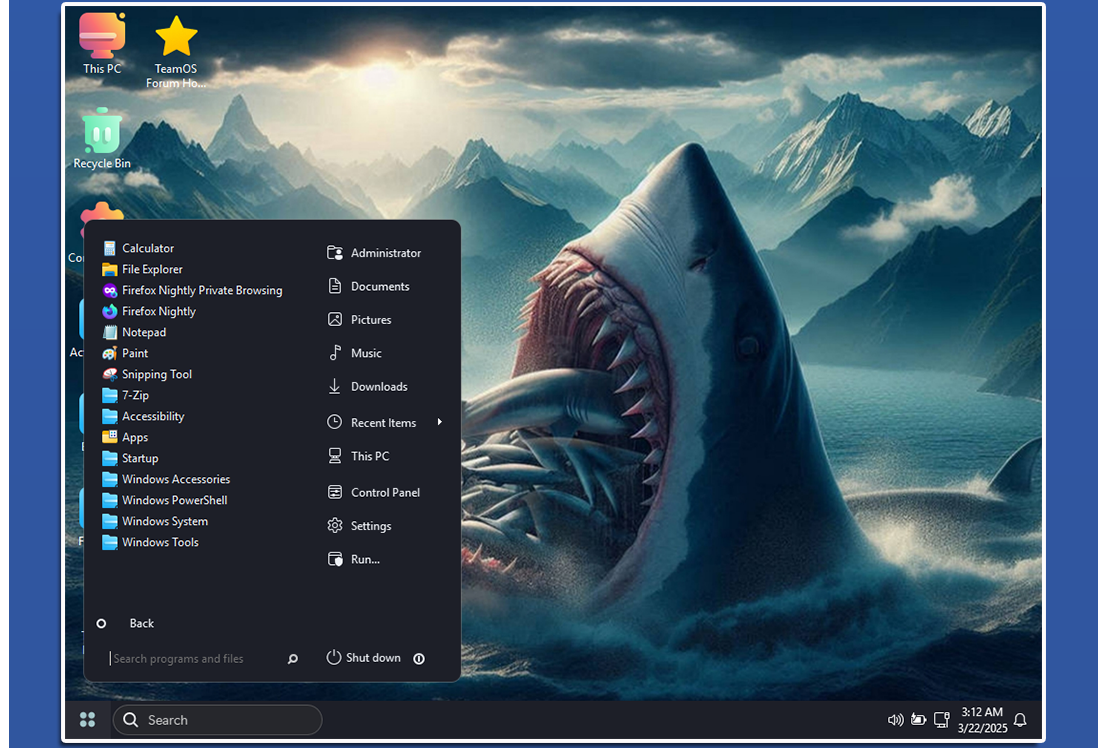Screen dimensions: 1109x748
Task: Open the notification bell in the taskbar
Action: [1020, 720]
